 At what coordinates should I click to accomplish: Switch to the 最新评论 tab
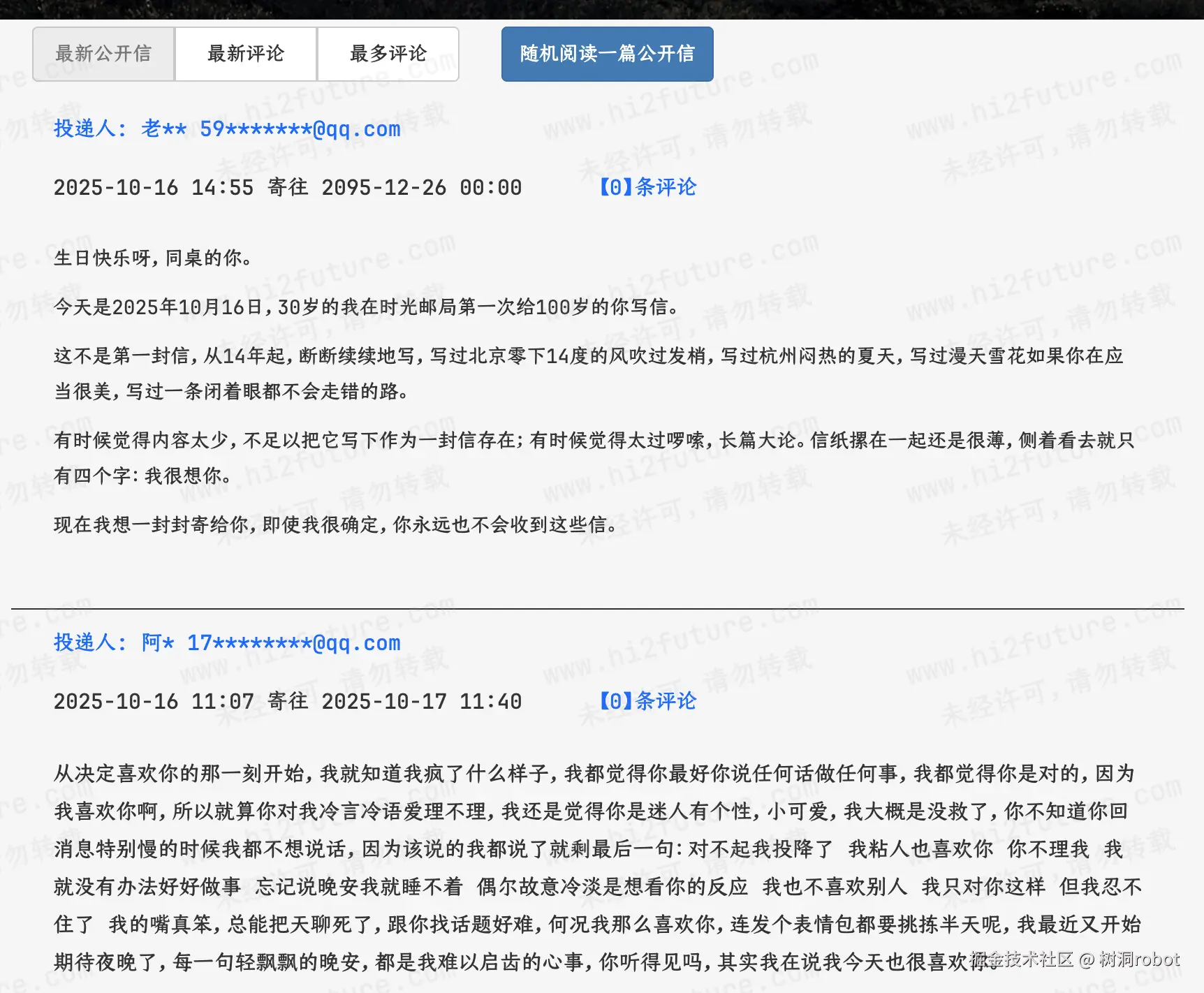coord(244,54)
